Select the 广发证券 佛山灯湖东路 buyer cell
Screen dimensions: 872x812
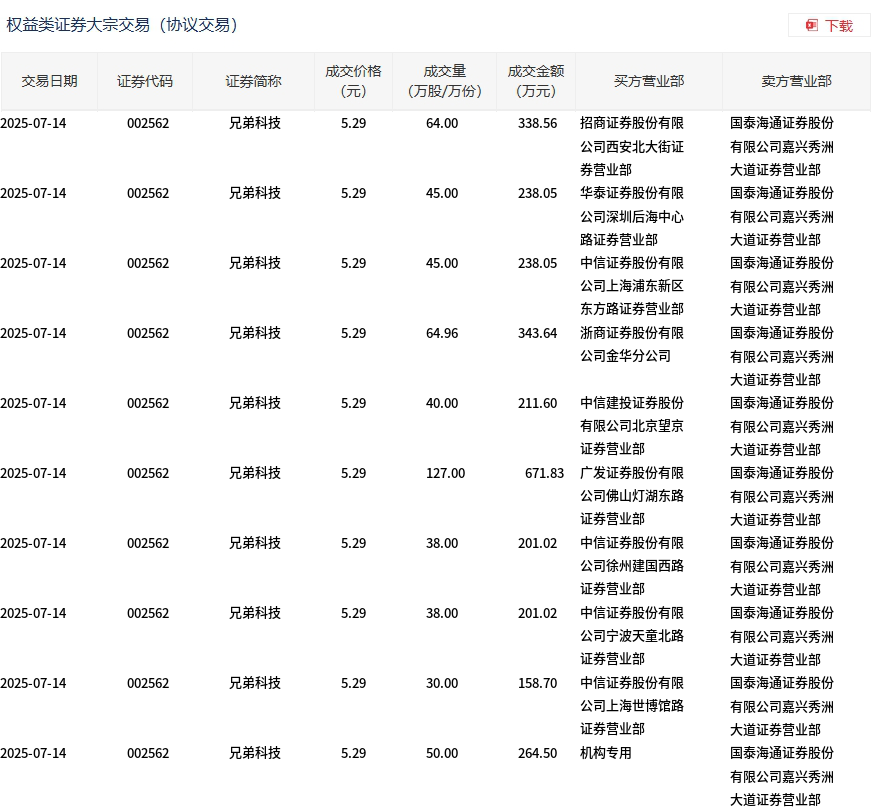pyautogui.click(x=632, y=496)
